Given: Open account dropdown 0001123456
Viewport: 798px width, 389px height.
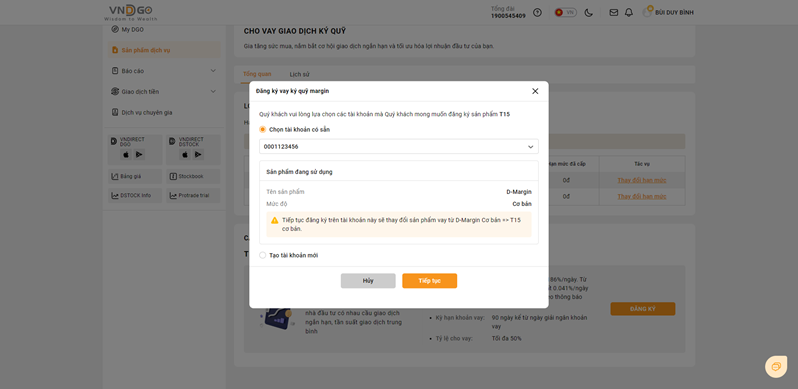Looking at the screenshot, I should pyautogui.click(x=398, y=147).
